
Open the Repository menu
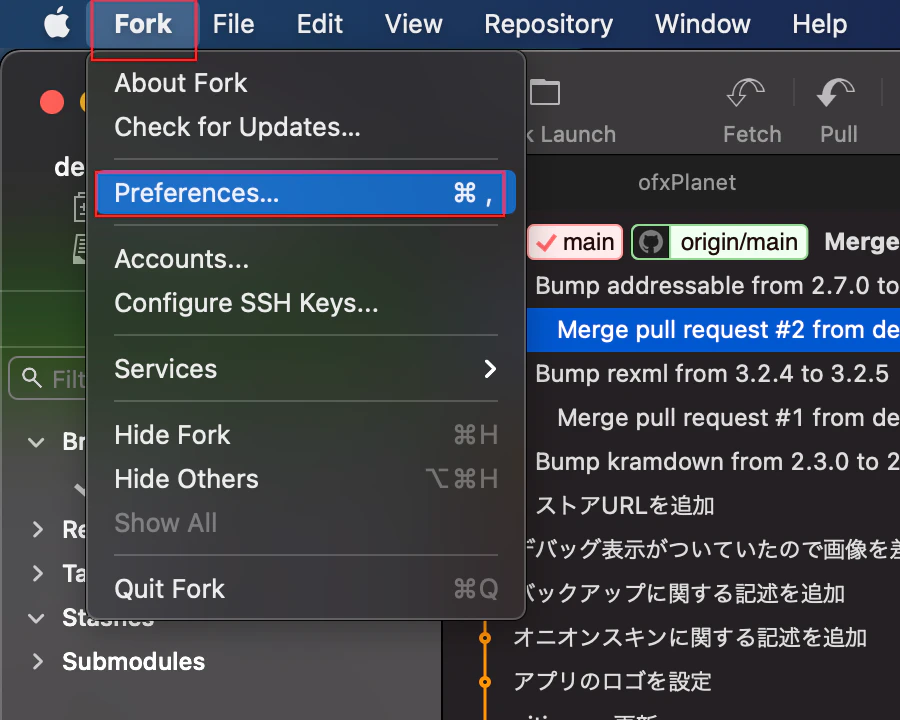548,24
